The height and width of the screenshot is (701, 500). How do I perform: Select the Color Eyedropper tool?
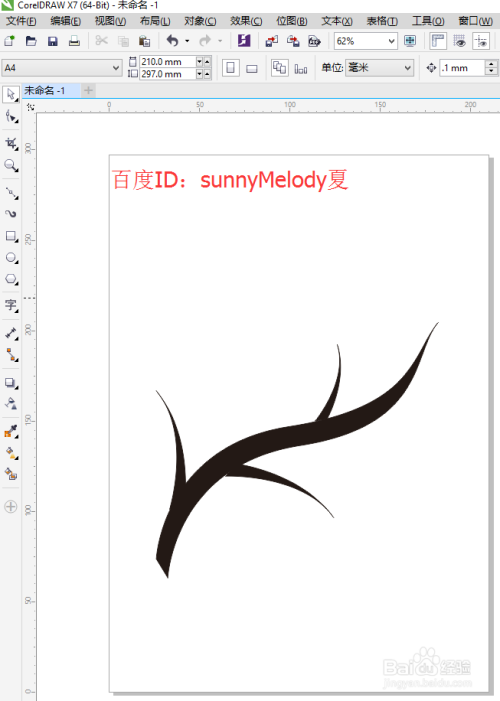[11, 431]
